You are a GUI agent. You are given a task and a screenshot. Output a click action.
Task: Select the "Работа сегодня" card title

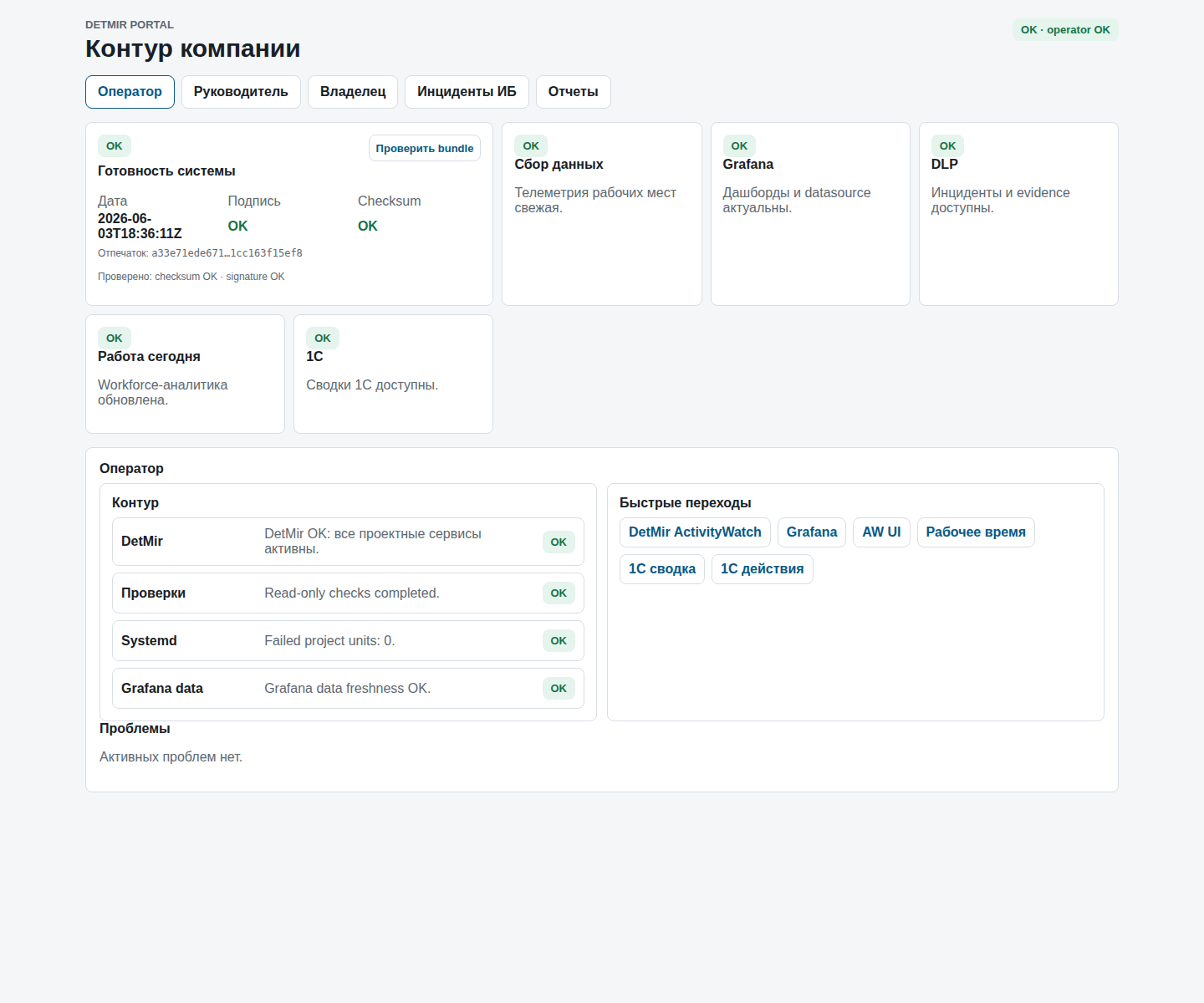coord(149,357)
